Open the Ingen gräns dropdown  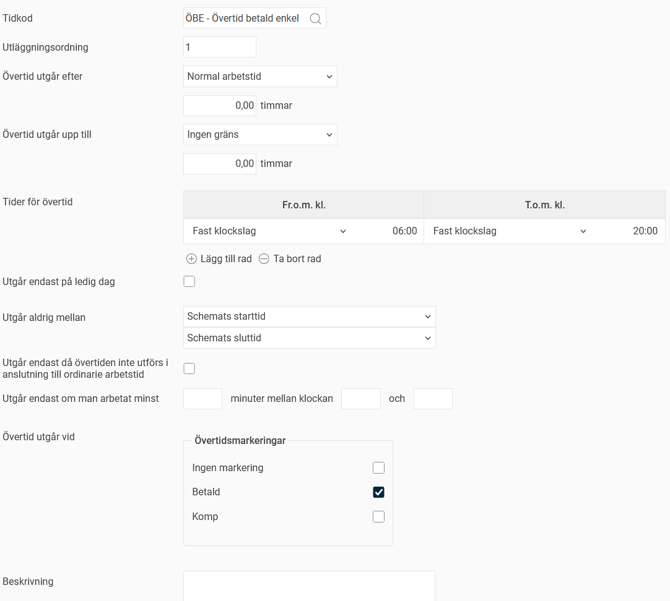[260, 135]
